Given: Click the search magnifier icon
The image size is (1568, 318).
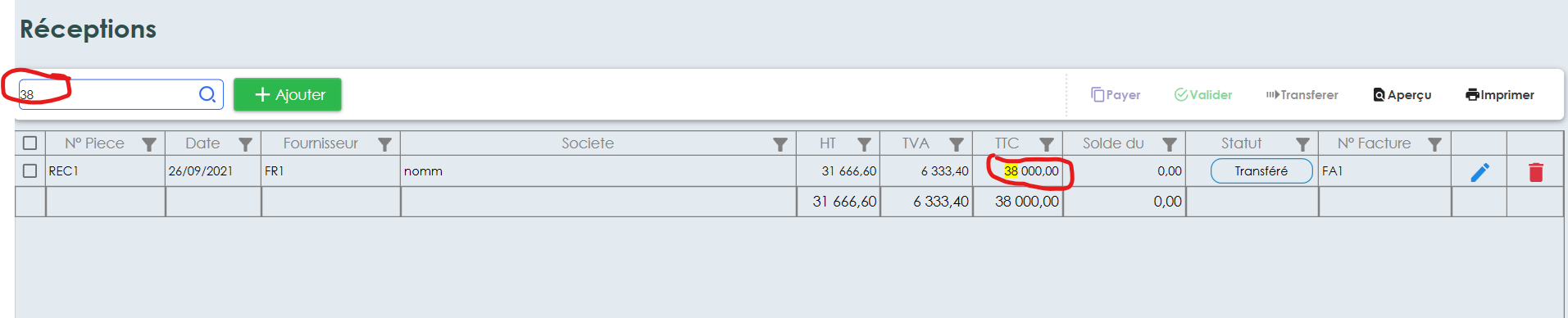Looking at the screenshot, I should [207, 94].
